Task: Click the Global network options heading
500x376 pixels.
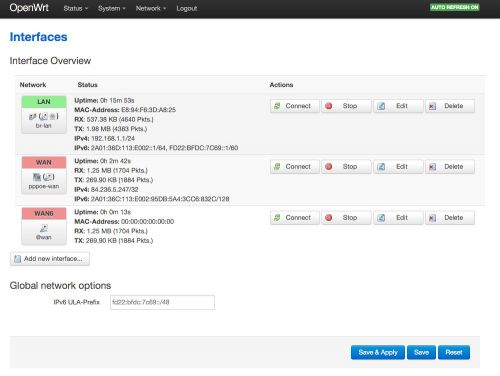Action: pos(60,285)
